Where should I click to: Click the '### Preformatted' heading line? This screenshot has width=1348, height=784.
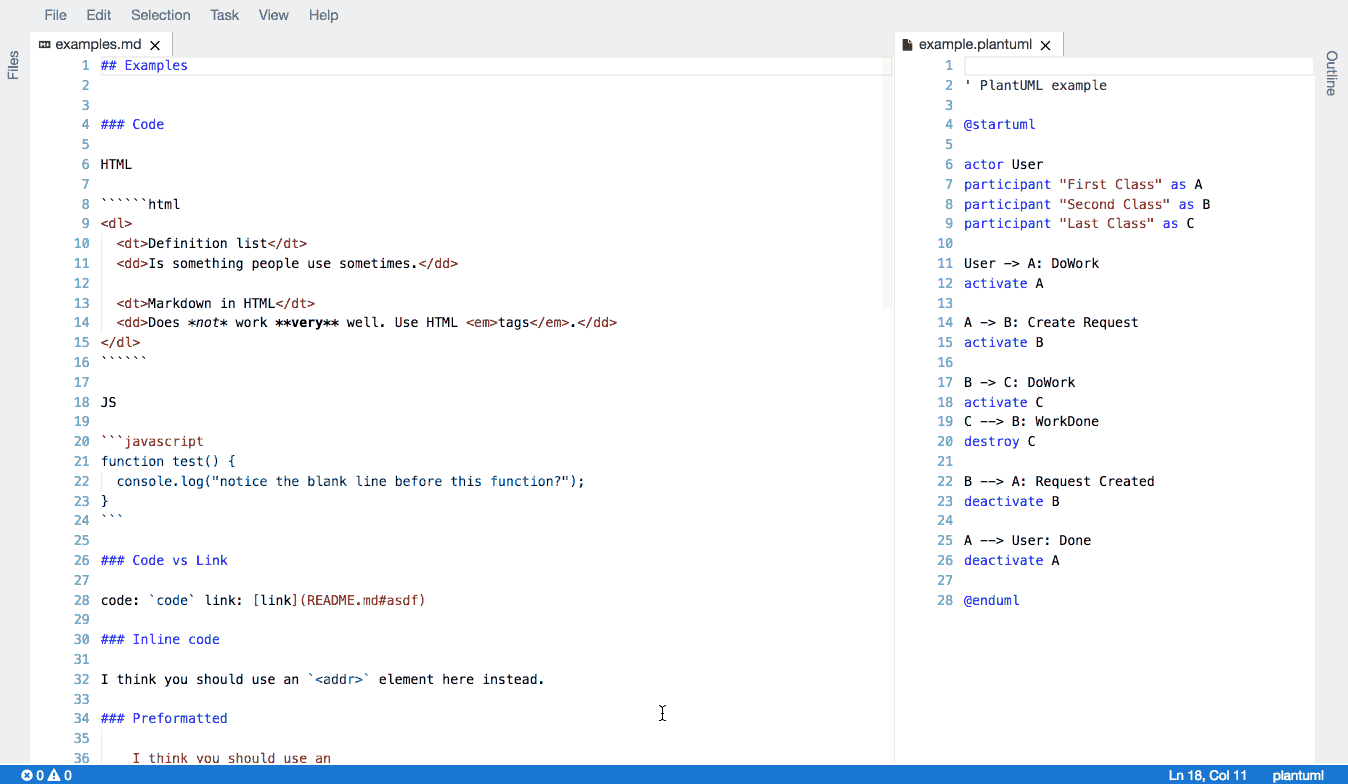pos(164,718)
